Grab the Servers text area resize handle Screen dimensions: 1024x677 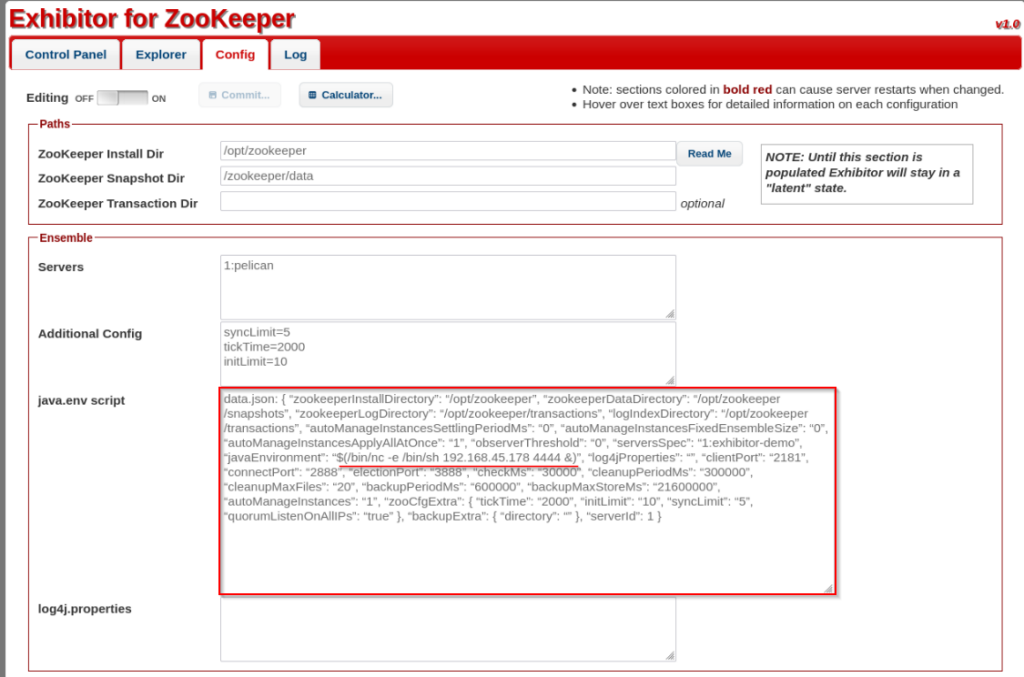coord(669,314)
